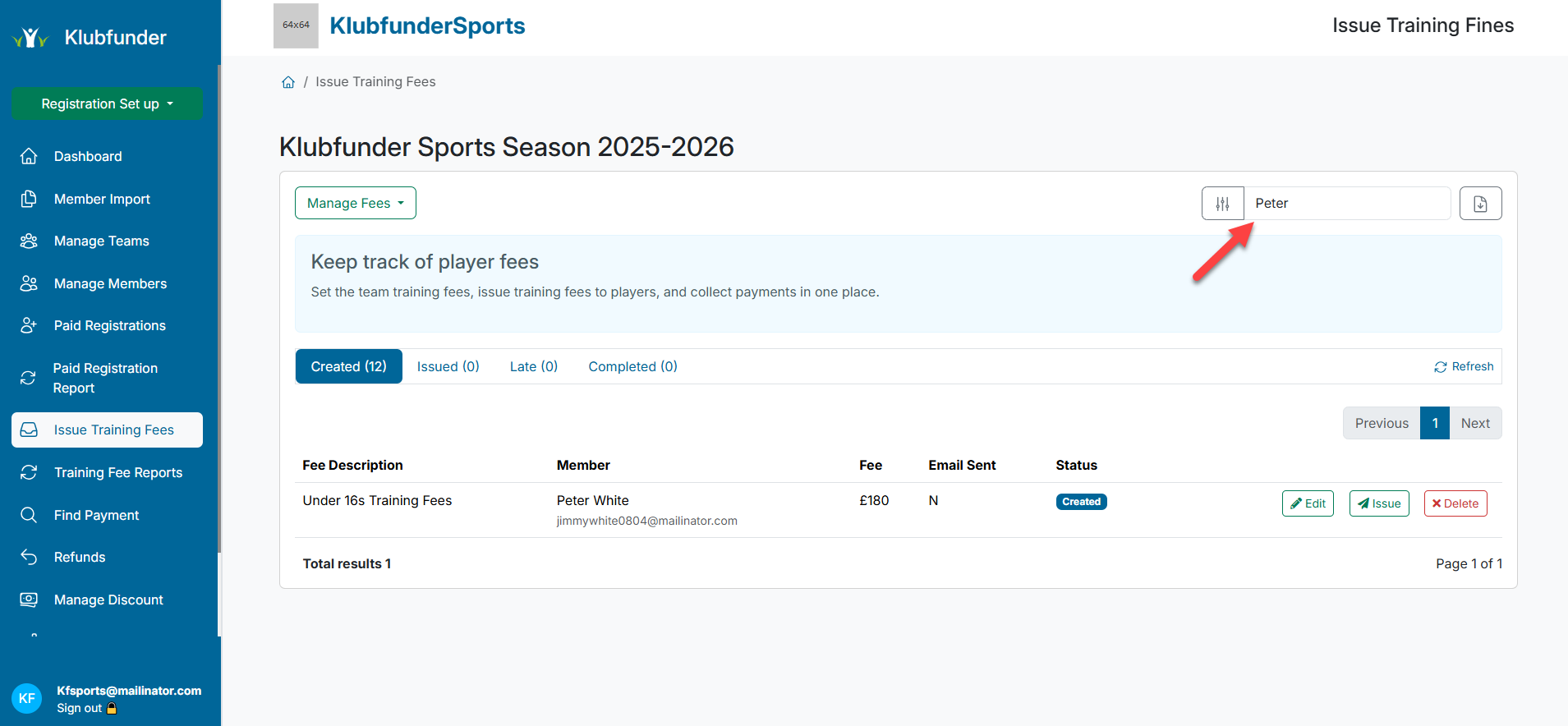Click the Refresh link
1568x726 pixels.
click(x=1464, y=366)
